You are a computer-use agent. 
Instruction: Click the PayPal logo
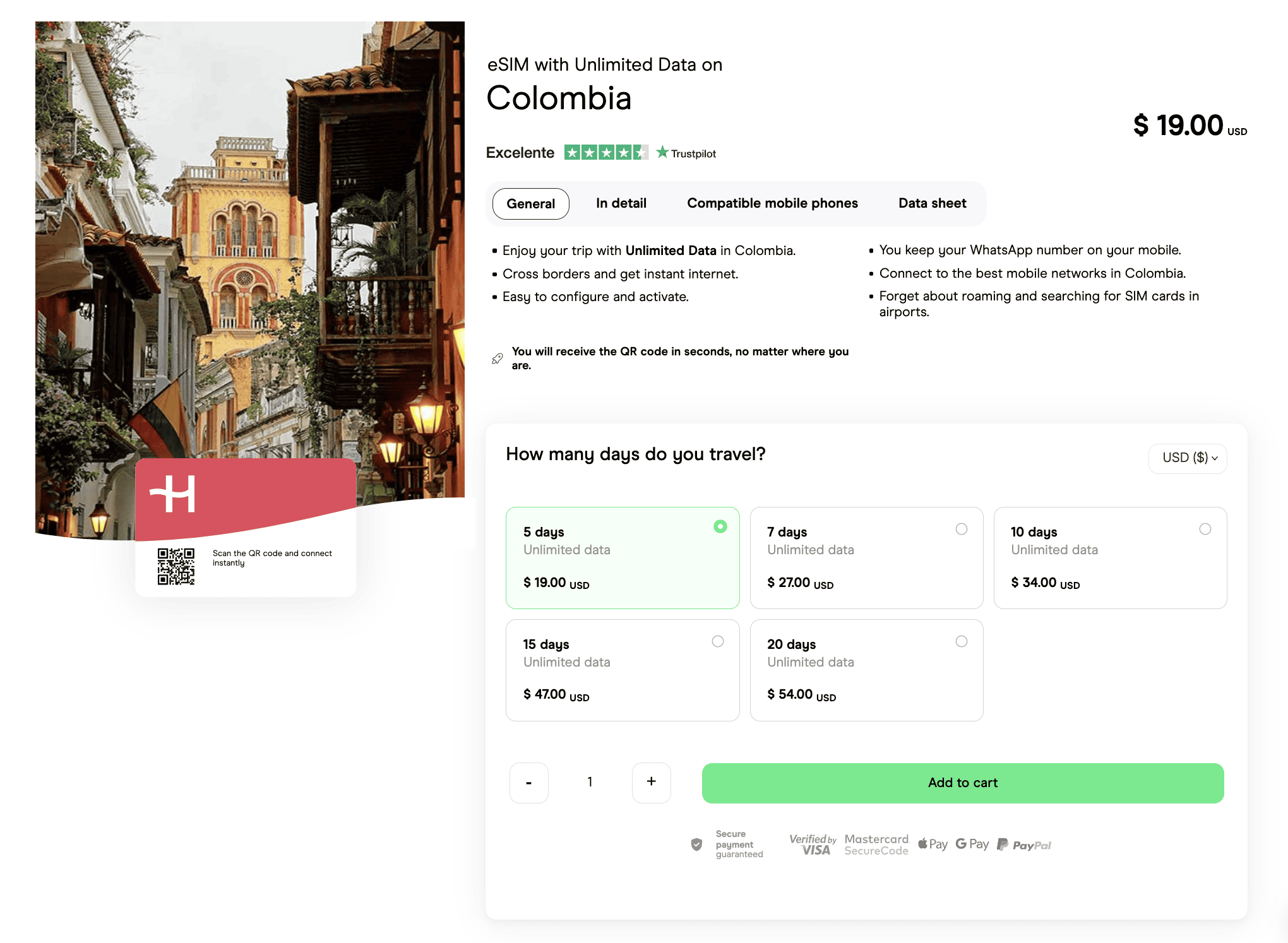(1024, 845)
